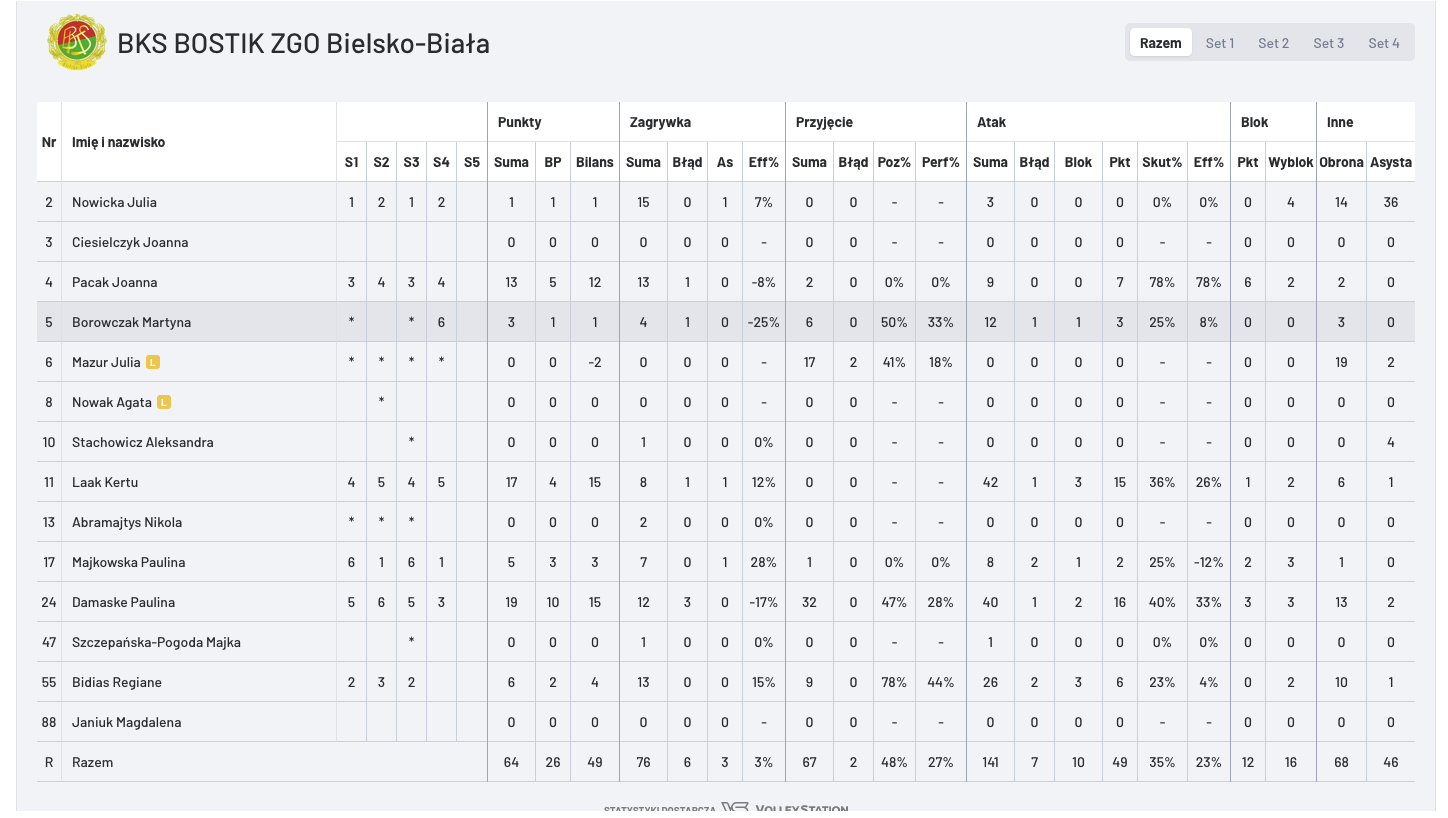Click player name Damaske Paulina
1448x818 pixels.
coord(123,602)
